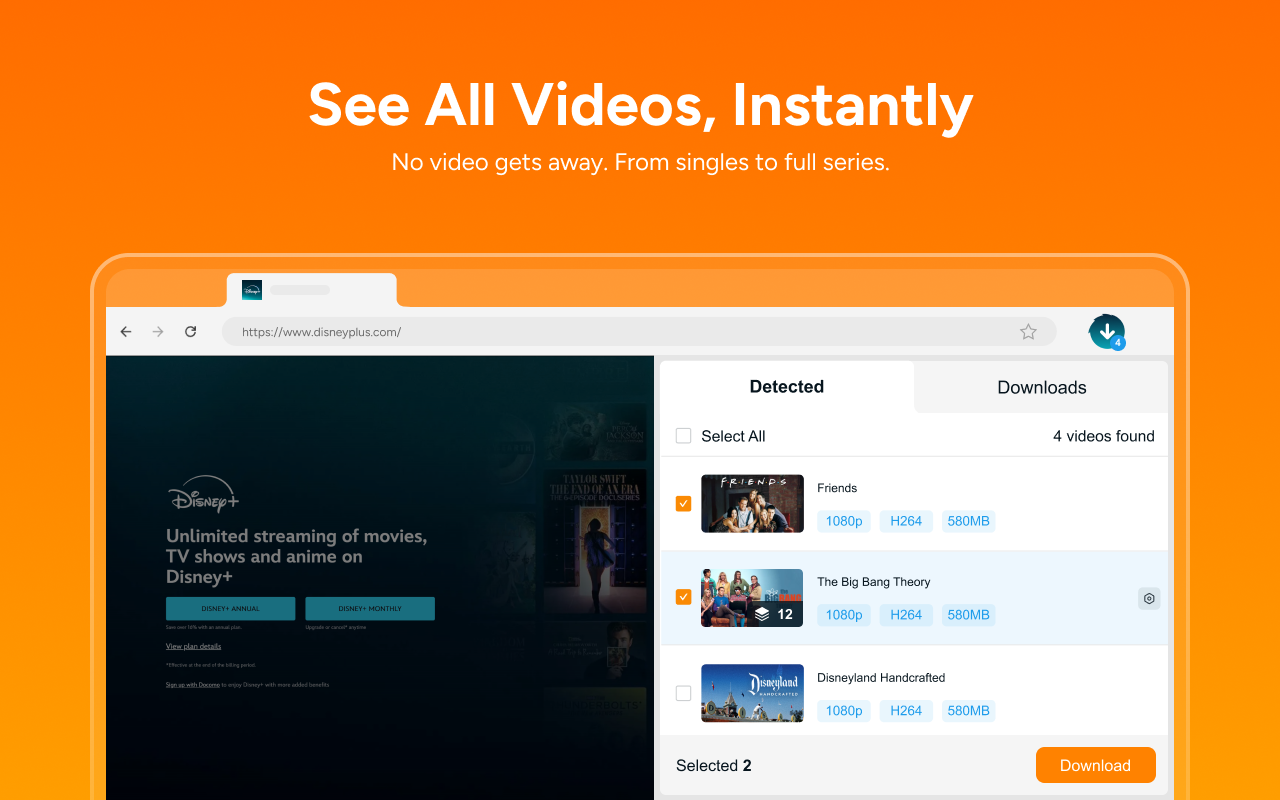Click H264 tag for The Big Bang Theory
This screenshot has width=1280, height=800.
pos(906,615)
